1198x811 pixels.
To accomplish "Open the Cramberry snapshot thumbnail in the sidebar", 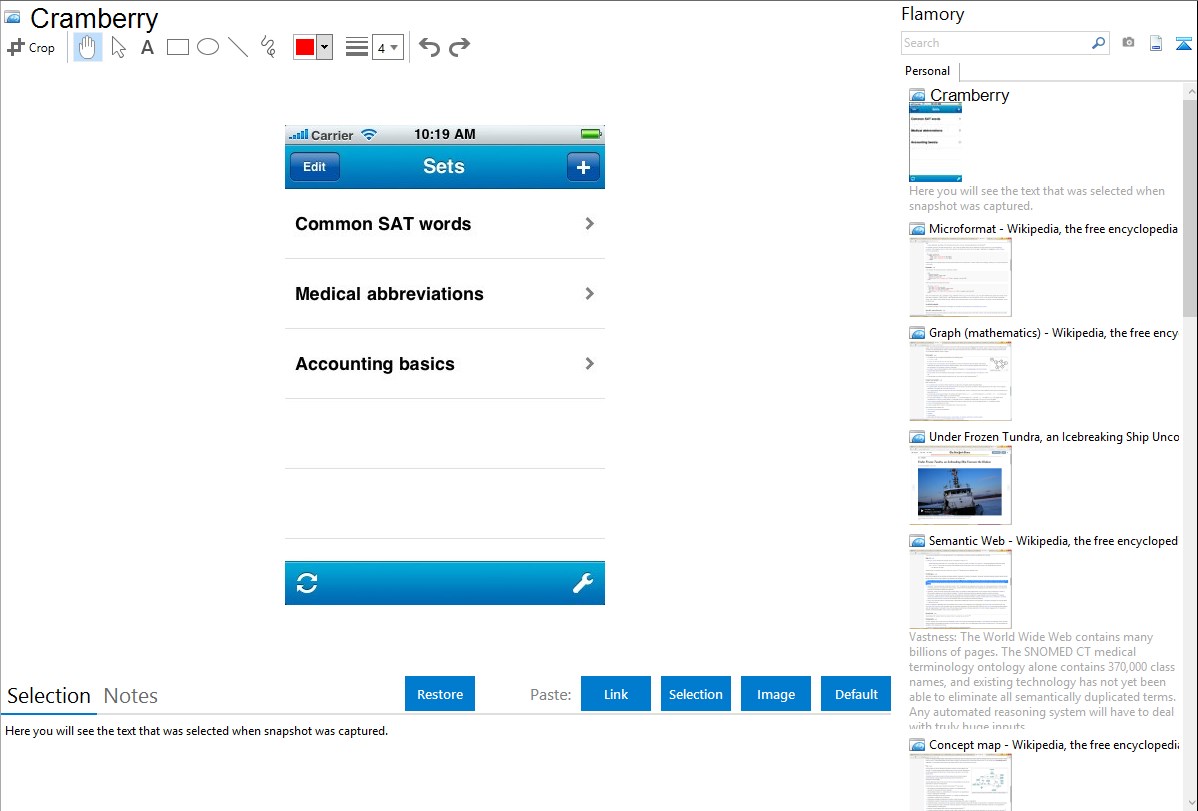I will (x=935, y=143).
